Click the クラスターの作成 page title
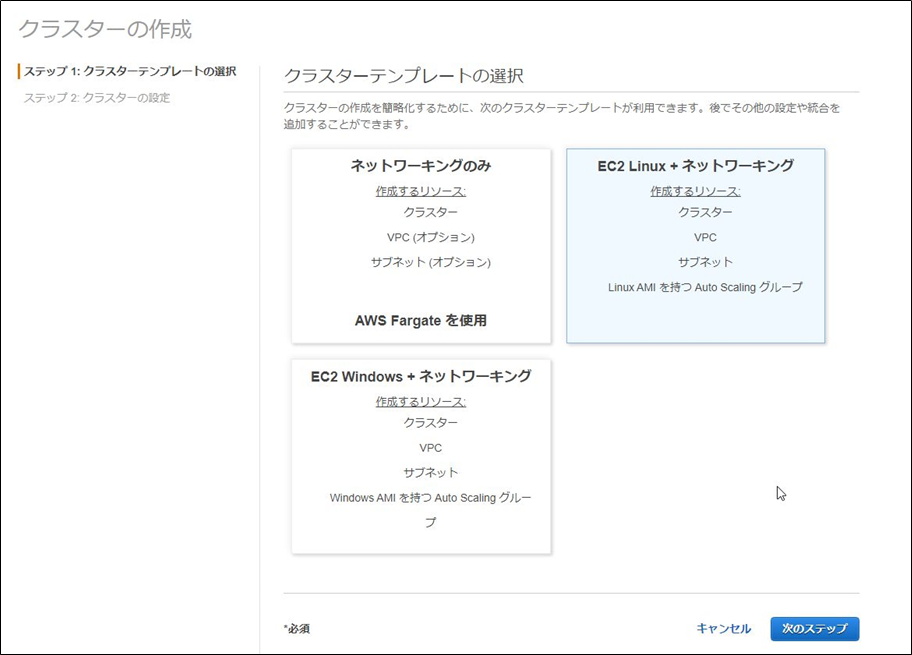This screenshot has width=912, height=655. pos(105,29)
